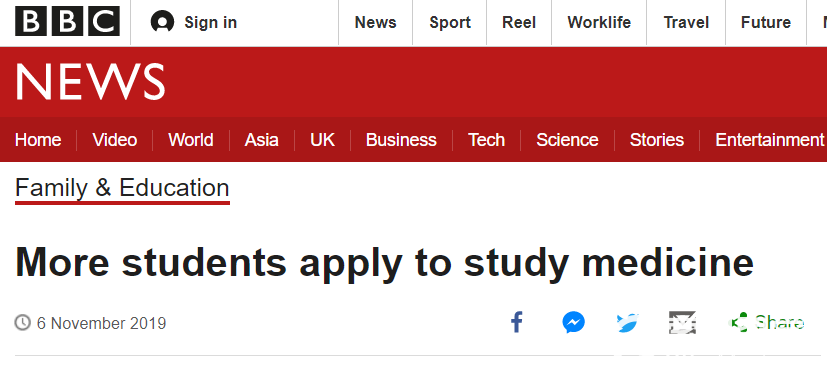Image resolution: width=827 pixels, height=379 pixels.
Task: Click the clock icon beside the date
Action: 23,322
